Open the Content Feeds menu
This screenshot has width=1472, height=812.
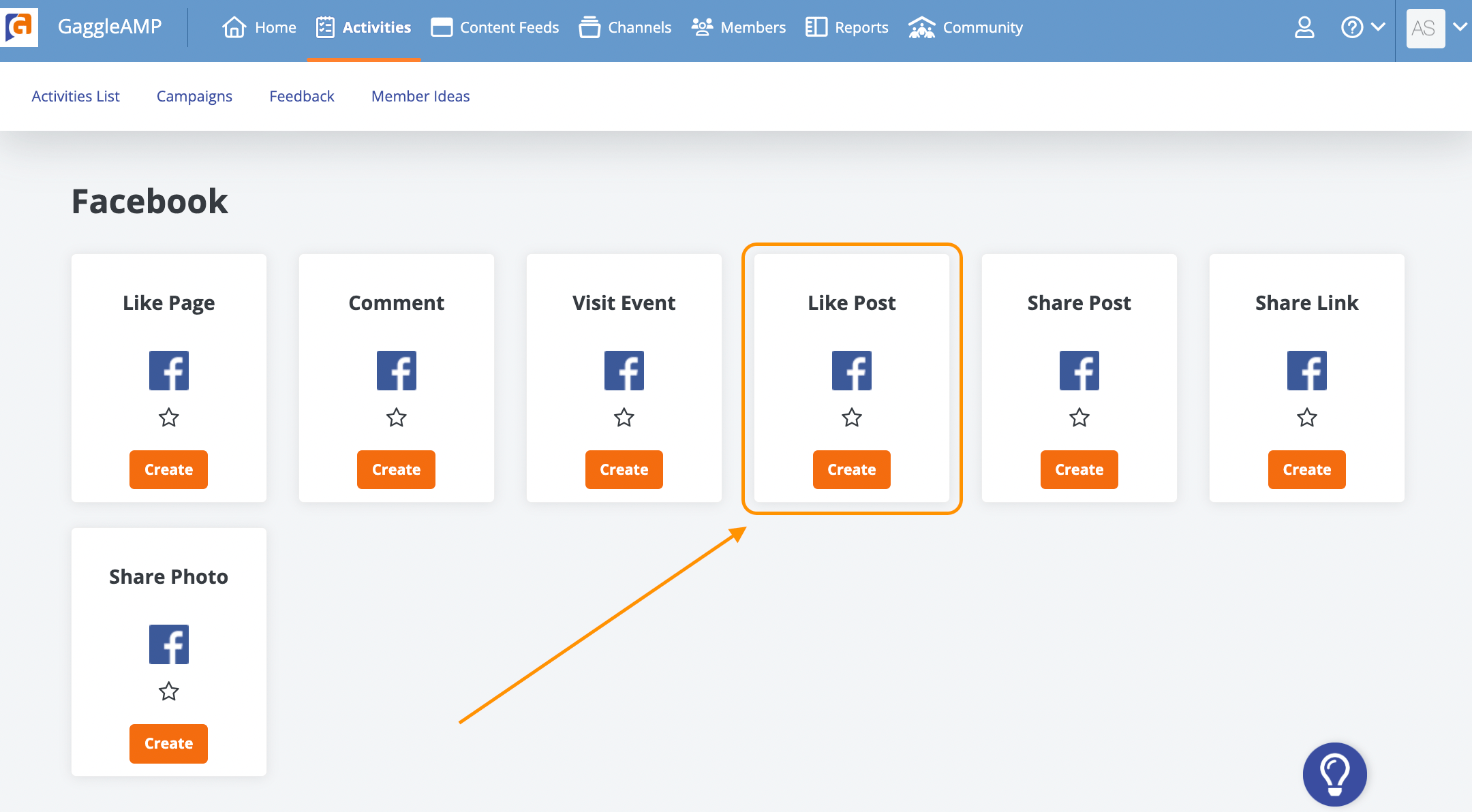point(495,28)
